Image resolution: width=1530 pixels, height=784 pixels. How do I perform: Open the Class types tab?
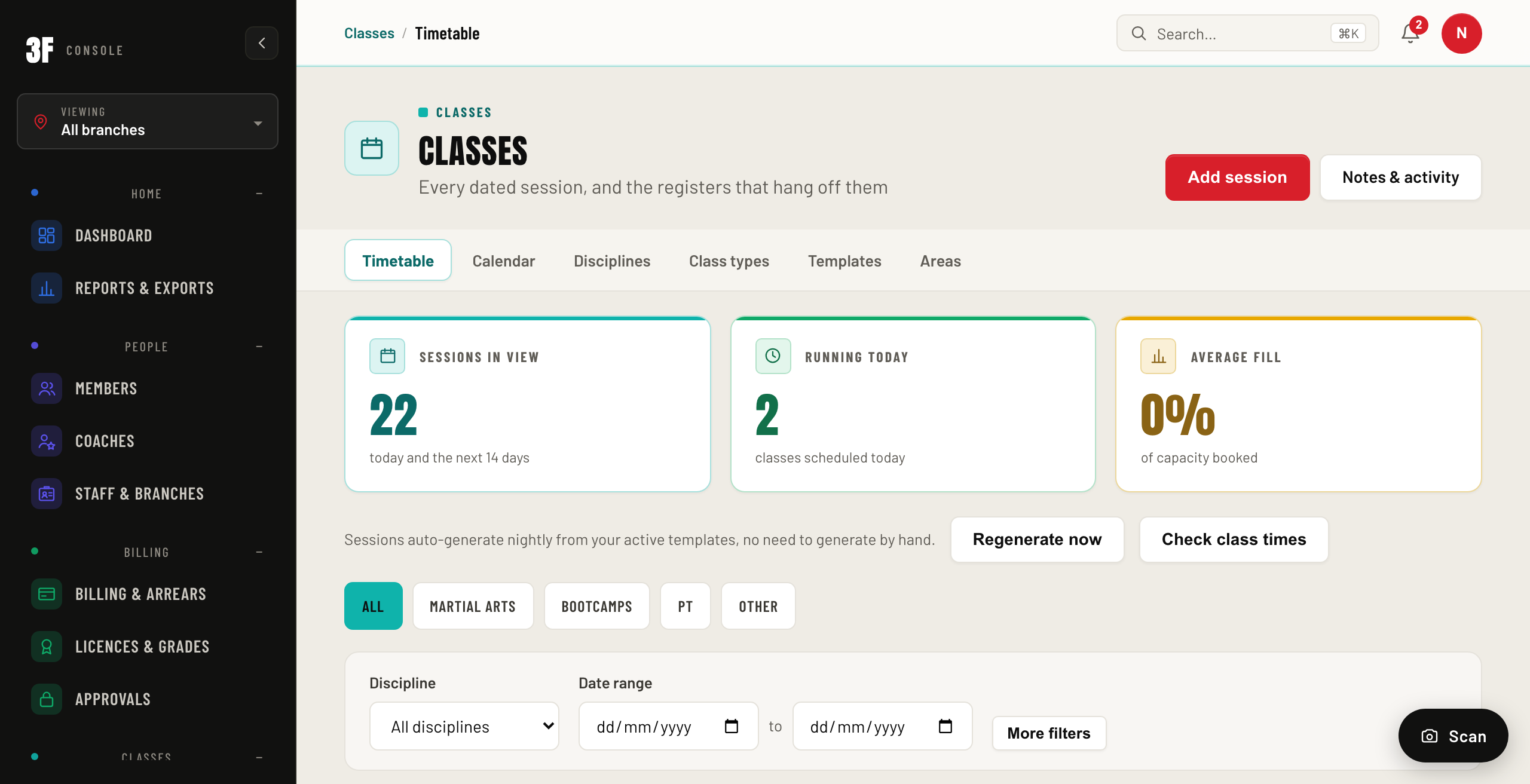point(729,261)
